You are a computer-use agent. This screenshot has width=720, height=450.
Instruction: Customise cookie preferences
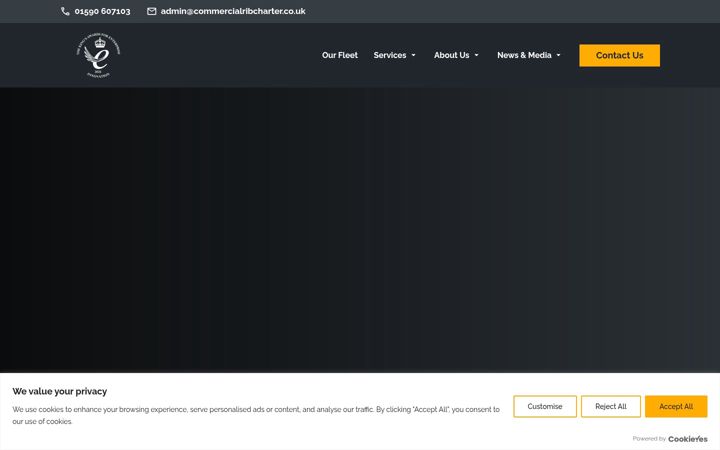pos(545,406)
